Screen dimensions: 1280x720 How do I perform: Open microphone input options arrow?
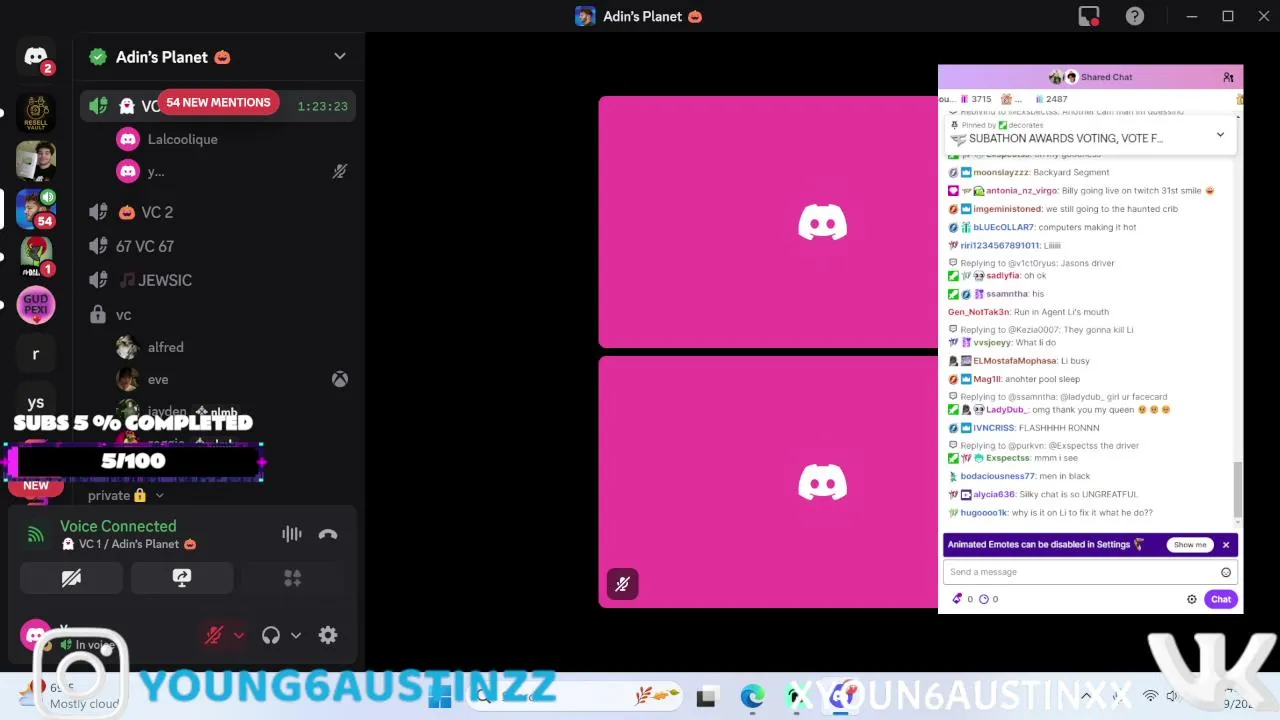(x=239, y=635)
